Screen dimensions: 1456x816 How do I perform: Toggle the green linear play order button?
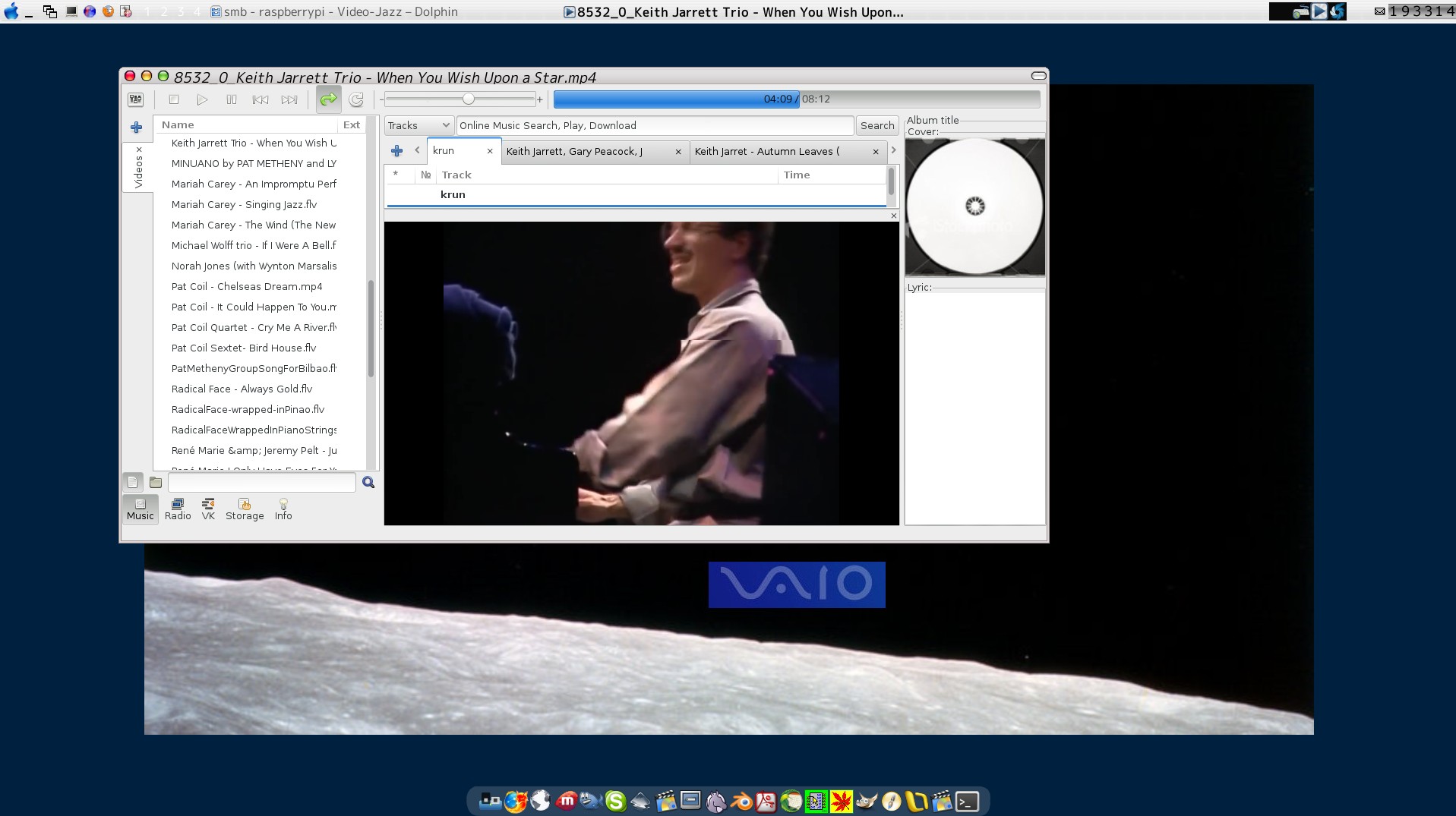tap(328, 99)
